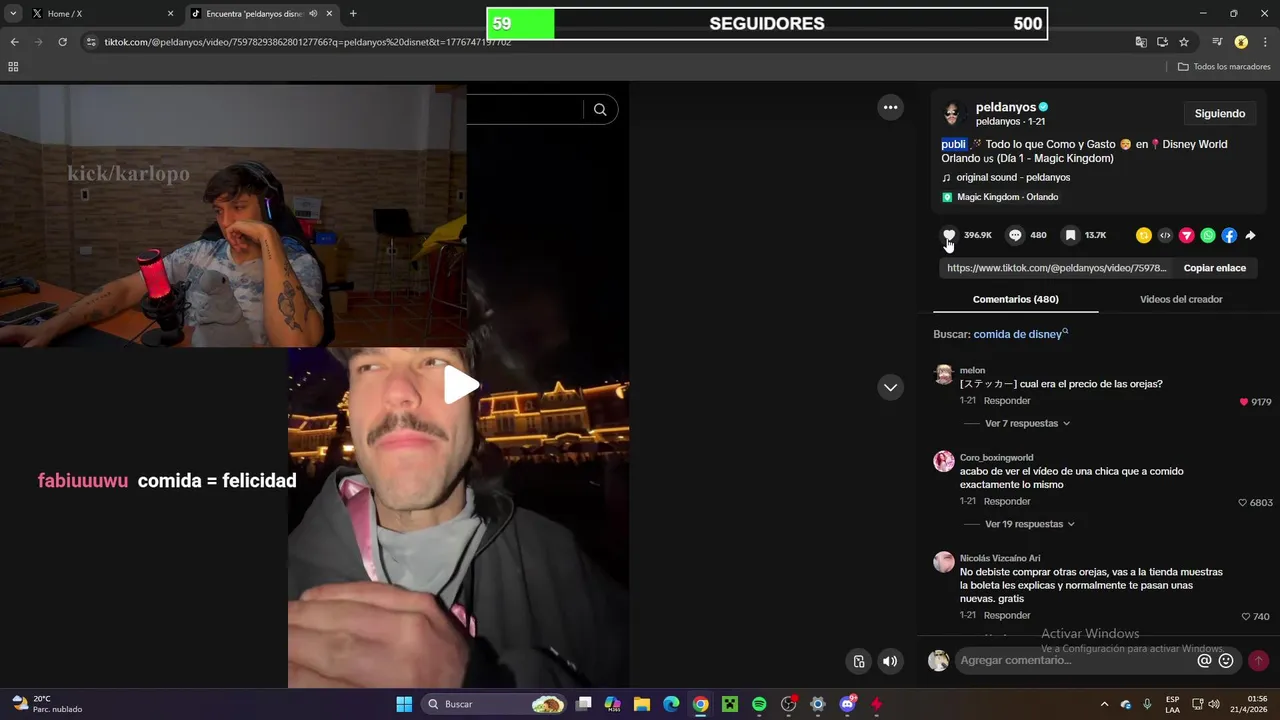
Task: Open the peldanyos username link
Action: point(1006,107)
